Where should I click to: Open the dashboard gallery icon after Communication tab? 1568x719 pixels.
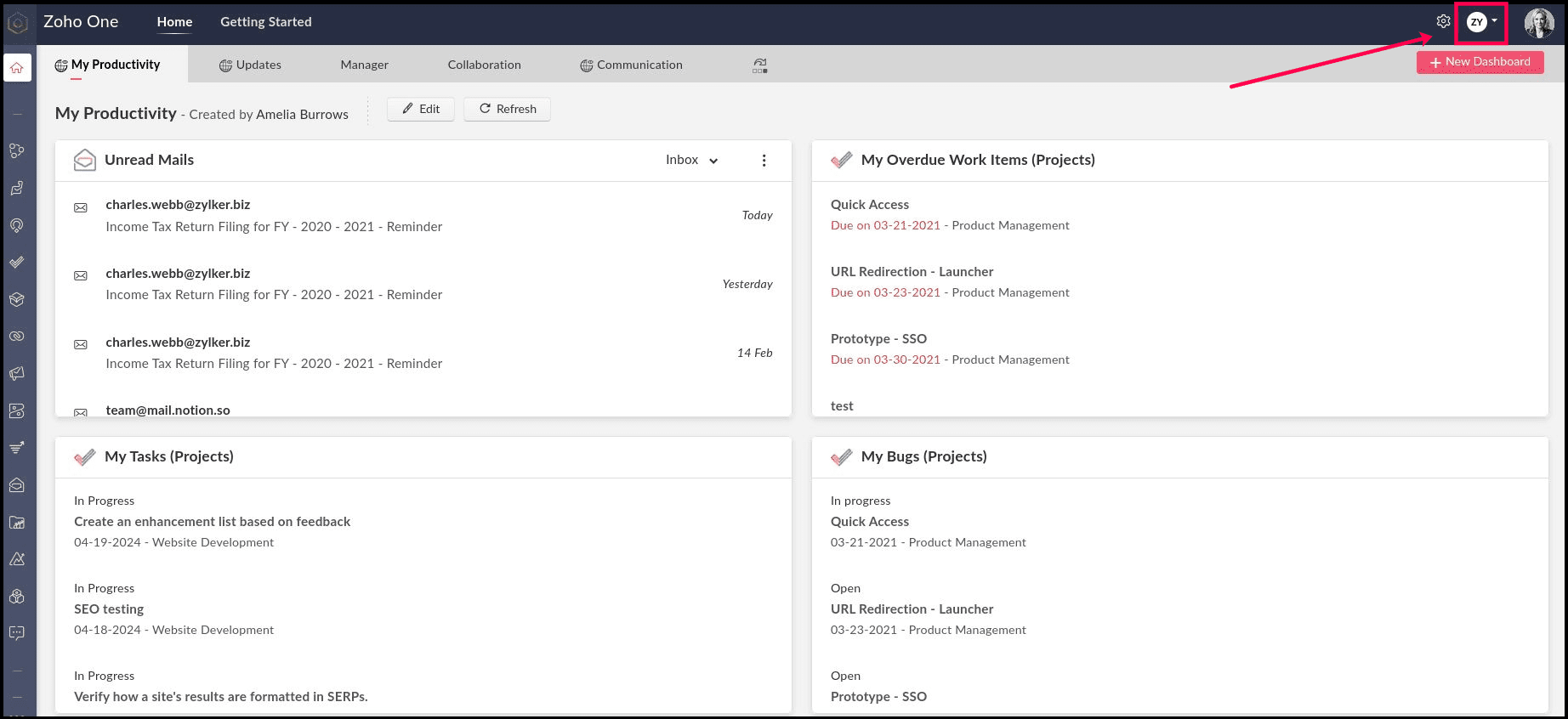pos(760,65)
